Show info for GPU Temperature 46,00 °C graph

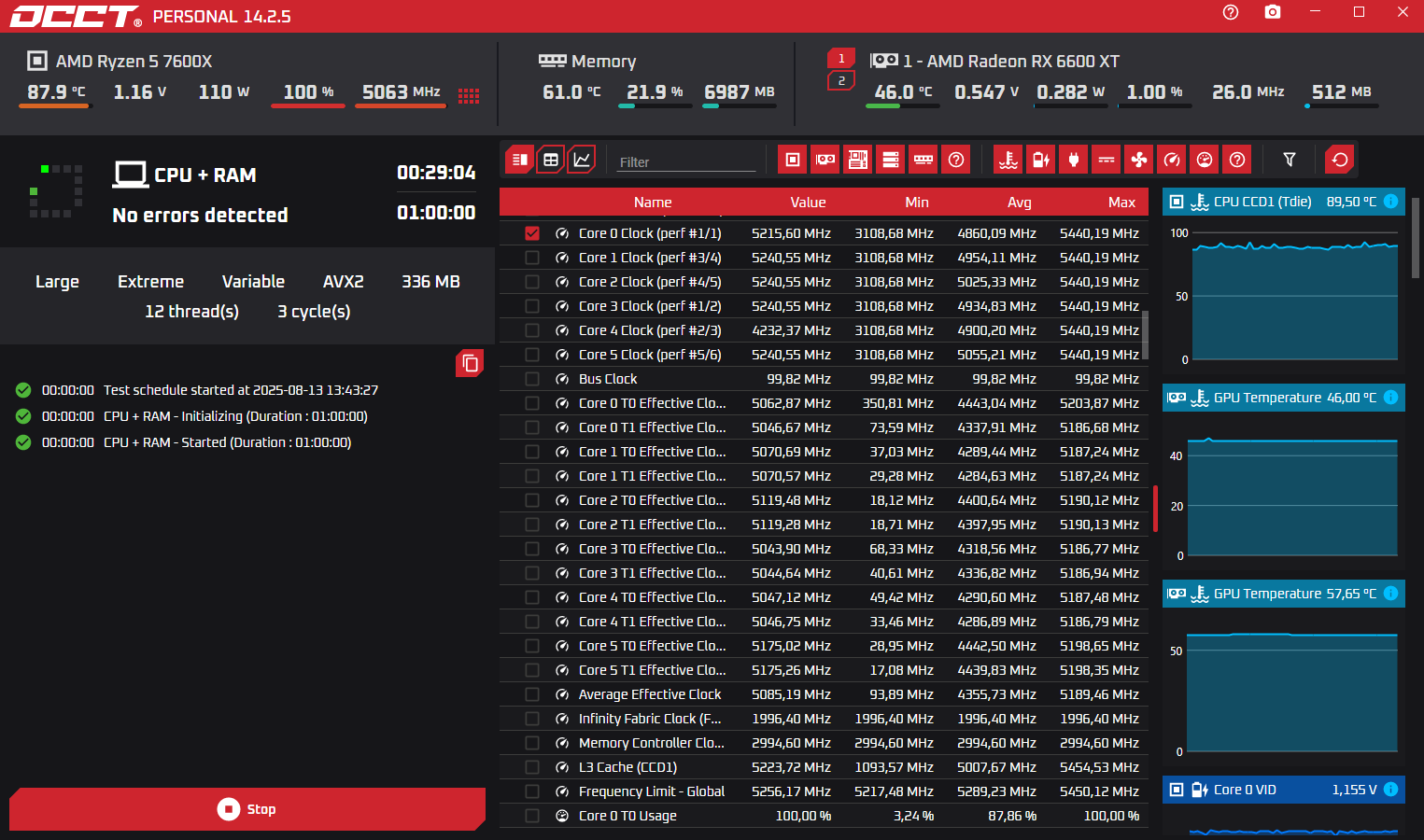coord(1390,398)
